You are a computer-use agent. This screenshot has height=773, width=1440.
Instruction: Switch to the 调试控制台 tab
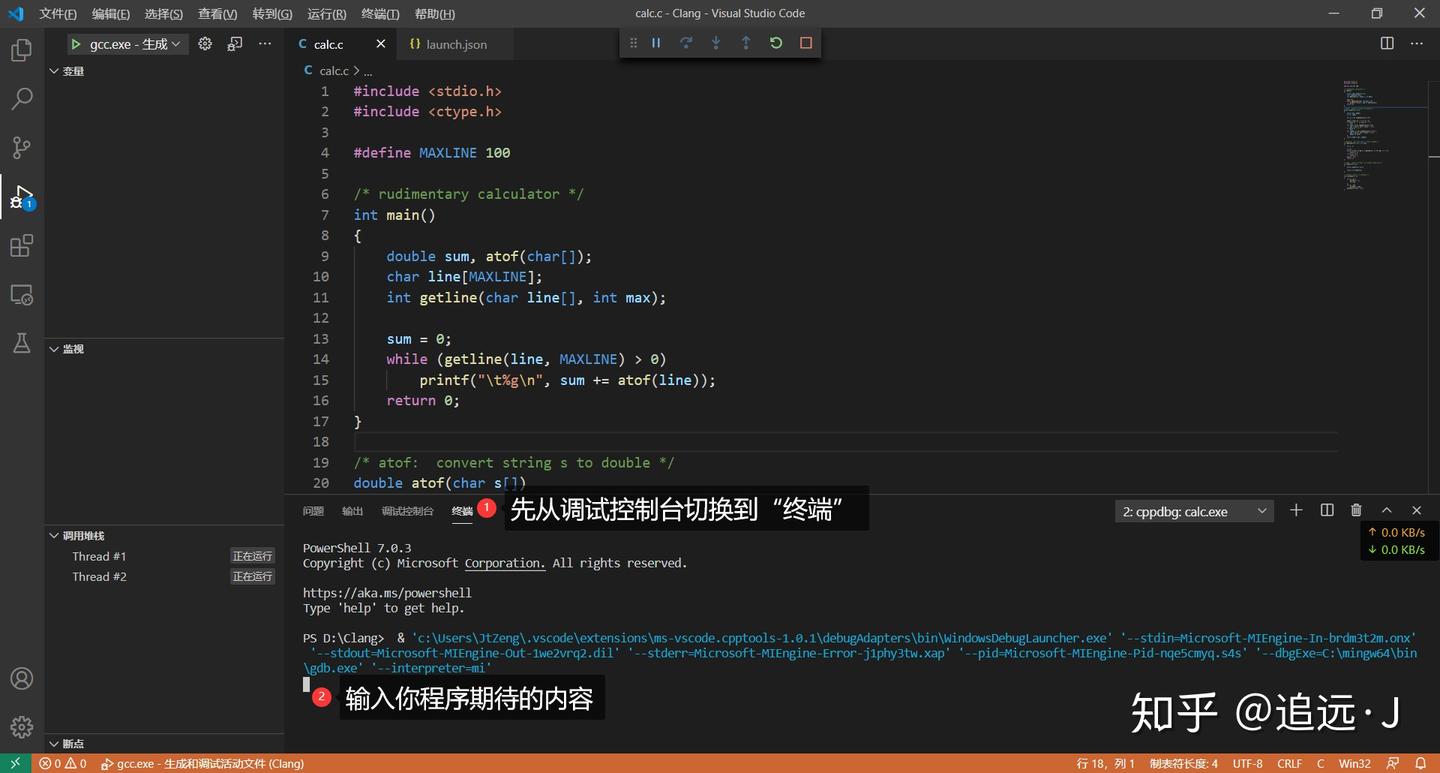[407, 510]
